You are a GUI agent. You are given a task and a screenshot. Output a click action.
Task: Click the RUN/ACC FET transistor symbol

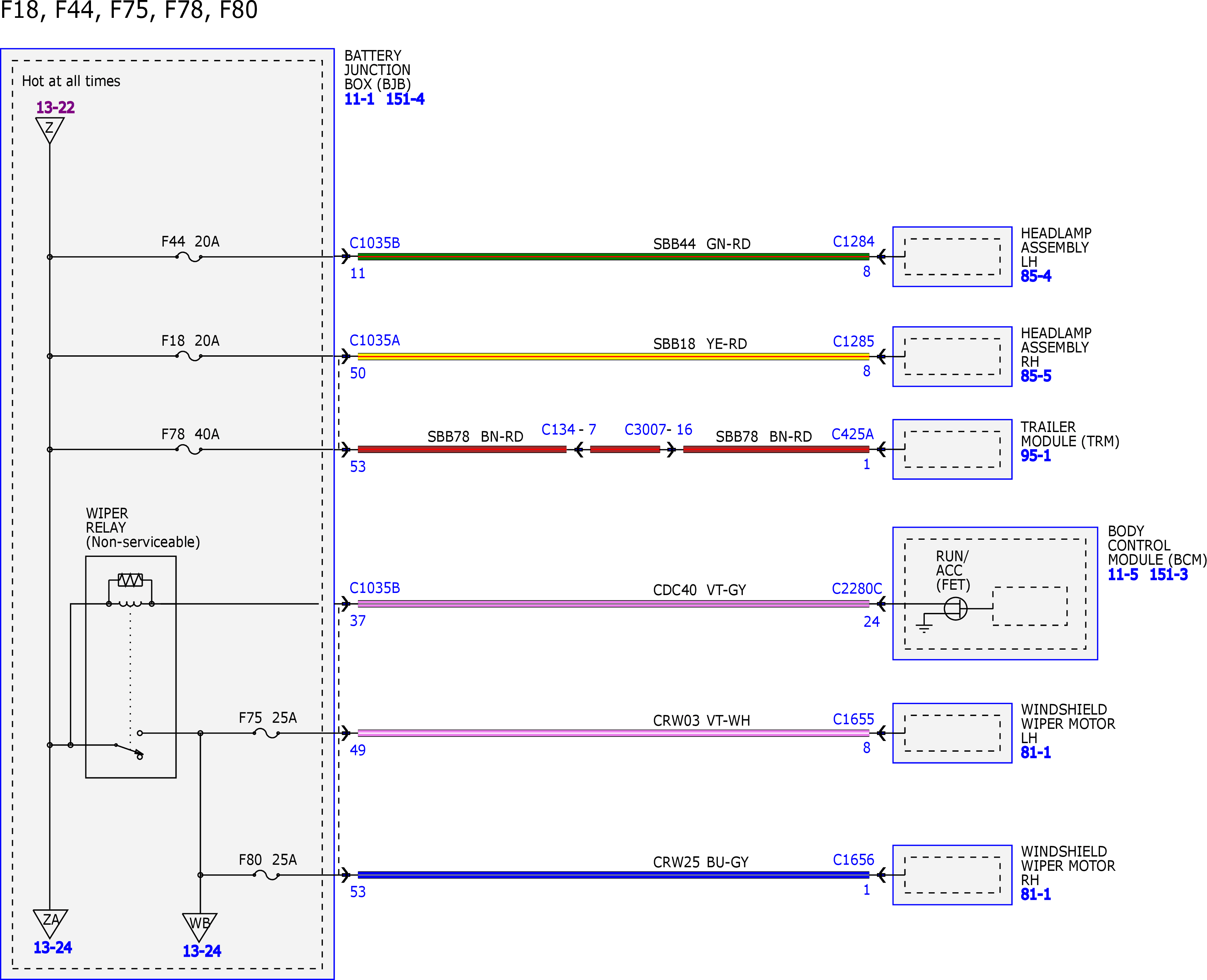[x=955, y=609]
